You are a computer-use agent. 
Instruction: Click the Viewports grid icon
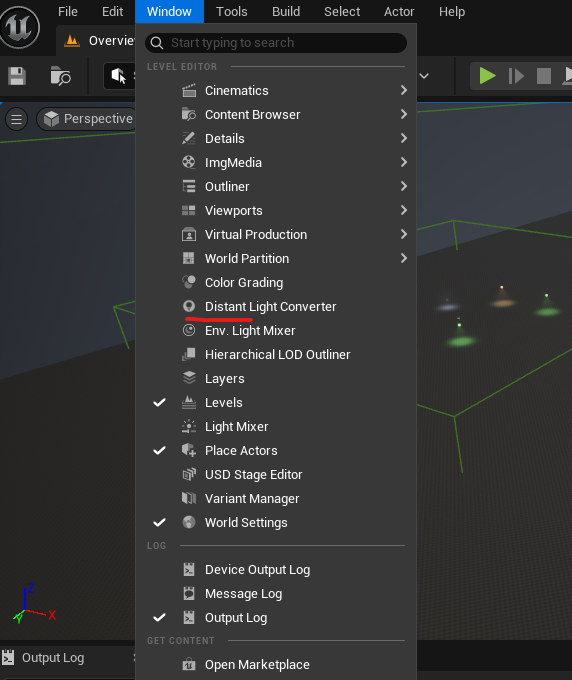[x=189, y=210]
